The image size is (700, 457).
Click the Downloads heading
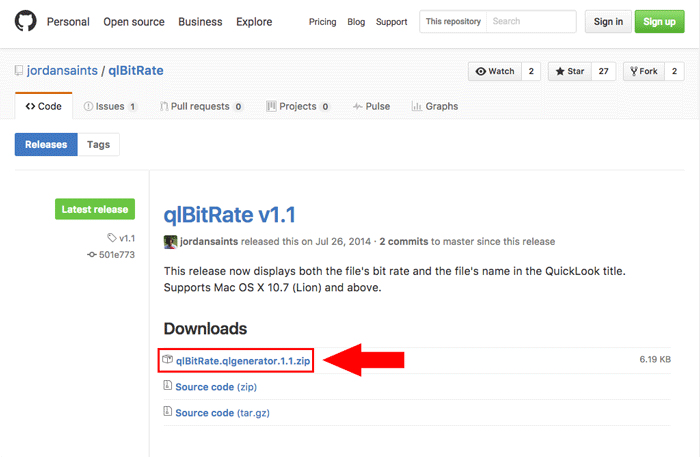pos(205,328)
